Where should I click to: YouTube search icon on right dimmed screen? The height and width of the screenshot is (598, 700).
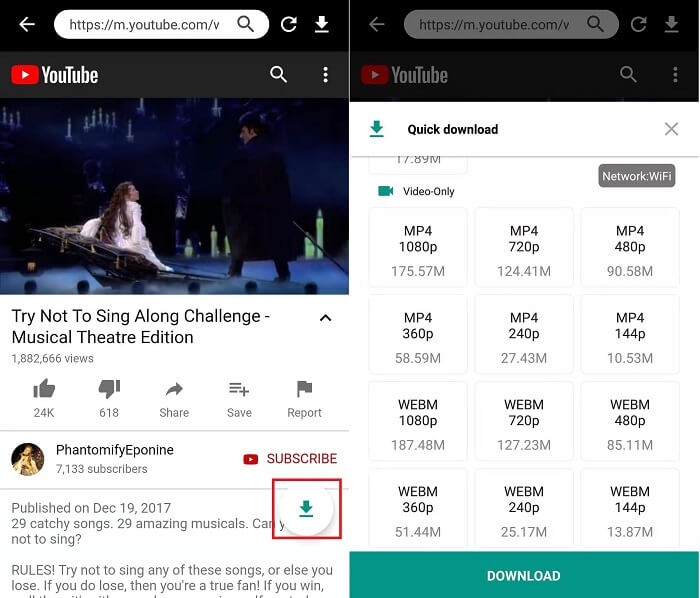click(x=628, y=74)
